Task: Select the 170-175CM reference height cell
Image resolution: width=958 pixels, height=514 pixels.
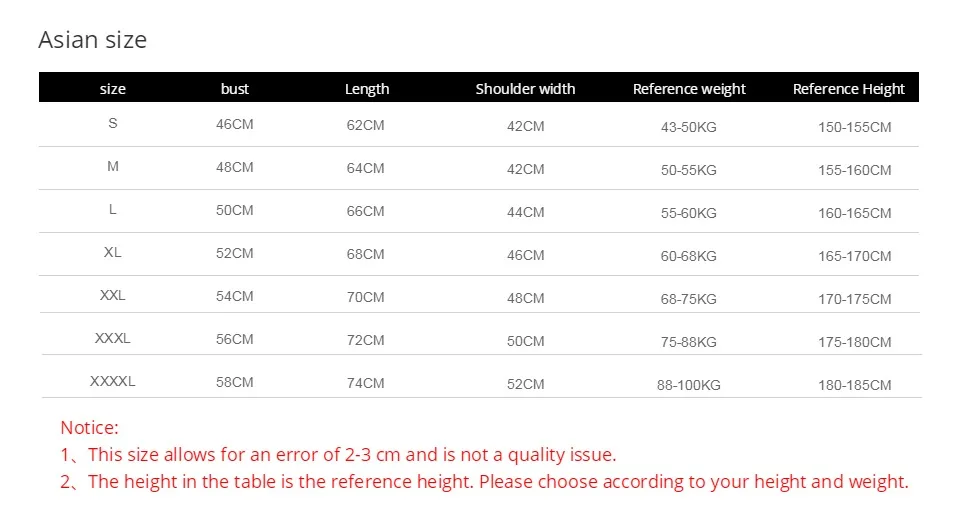Action: (855, 299)
